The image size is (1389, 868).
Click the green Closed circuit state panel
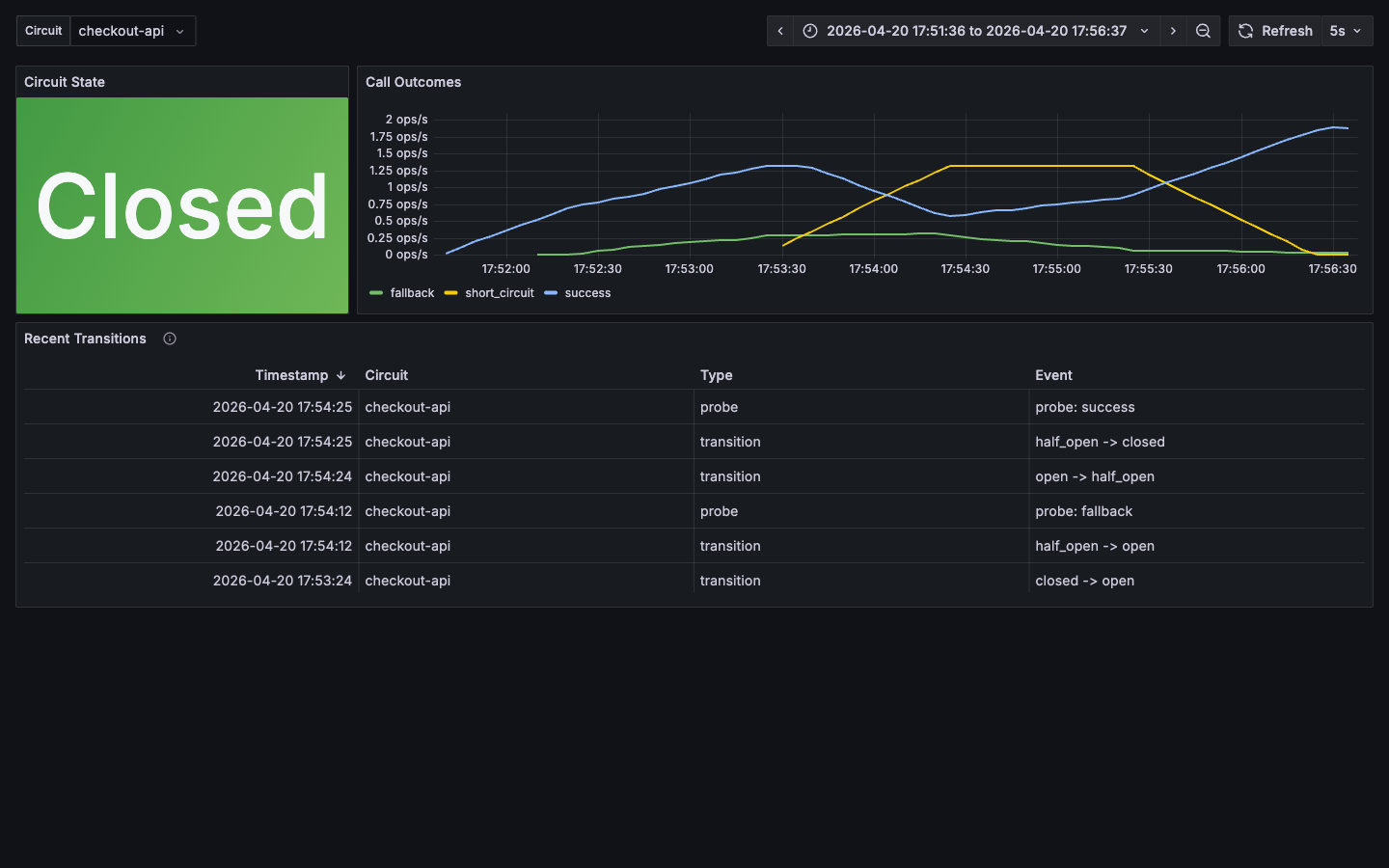(181, 204)
